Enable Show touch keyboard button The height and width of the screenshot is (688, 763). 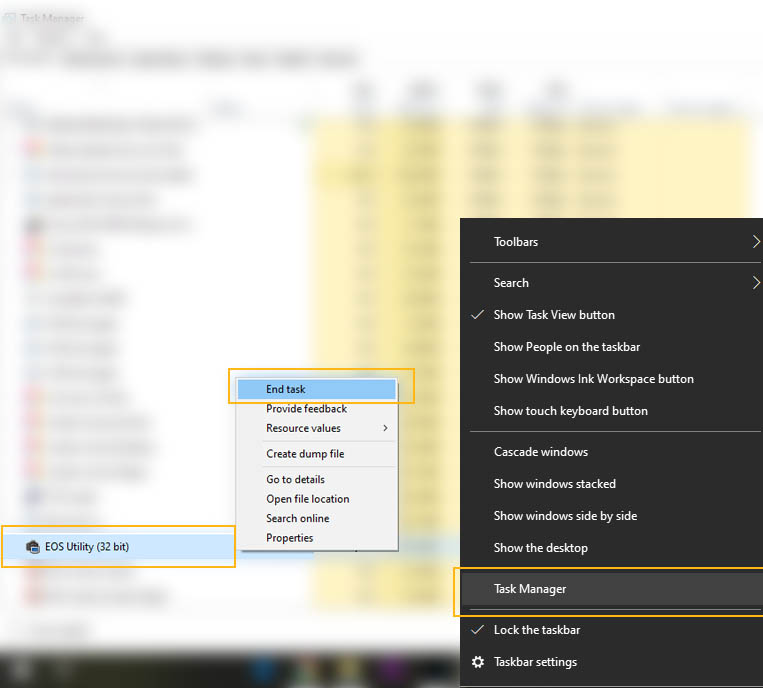[x=612, y=411]
